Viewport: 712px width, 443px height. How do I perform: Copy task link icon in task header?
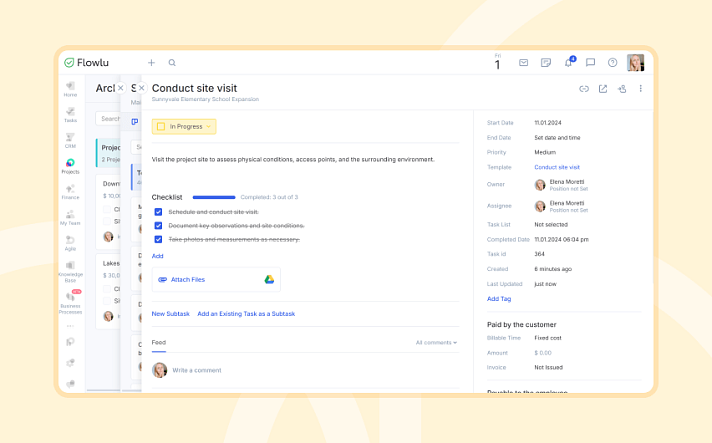click(584, 89)
